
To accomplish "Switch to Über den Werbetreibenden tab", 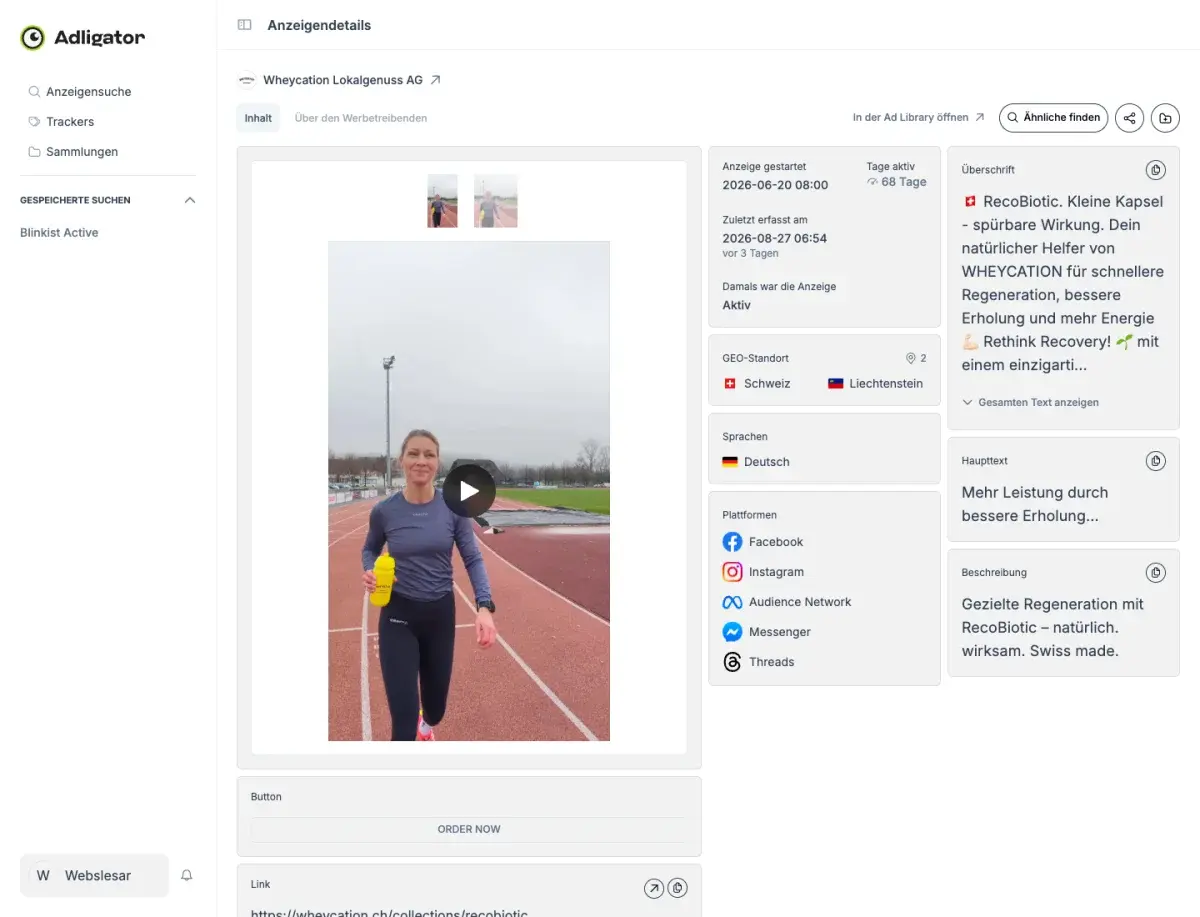I will [361, 118].
